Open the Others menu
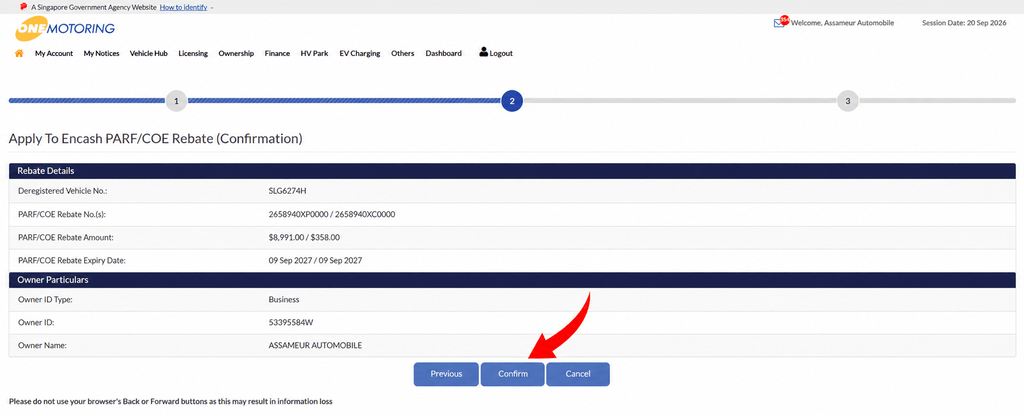Screen dimensions: 1024x416 coord(403,54)
